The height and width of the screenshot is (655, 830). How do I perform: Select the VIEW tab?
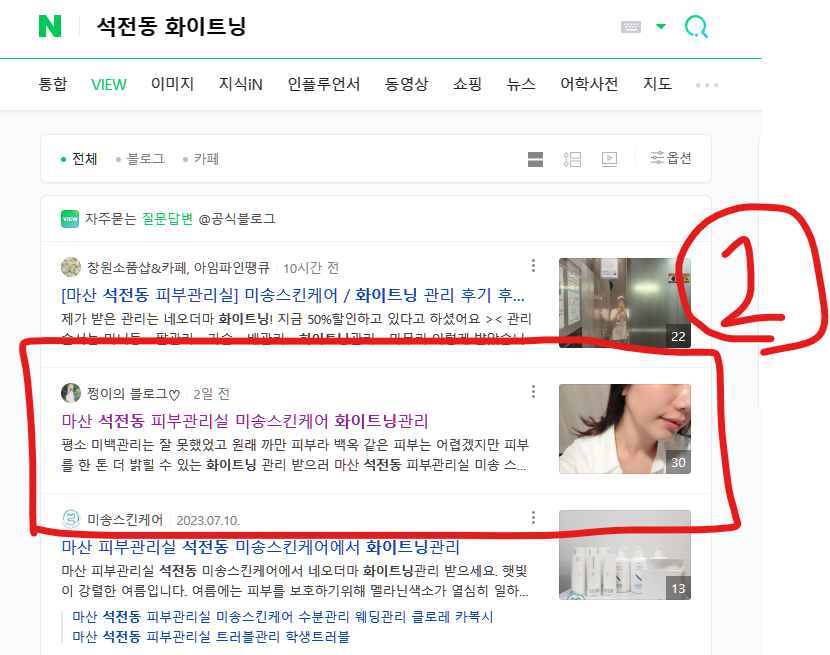tap(109, 84)
